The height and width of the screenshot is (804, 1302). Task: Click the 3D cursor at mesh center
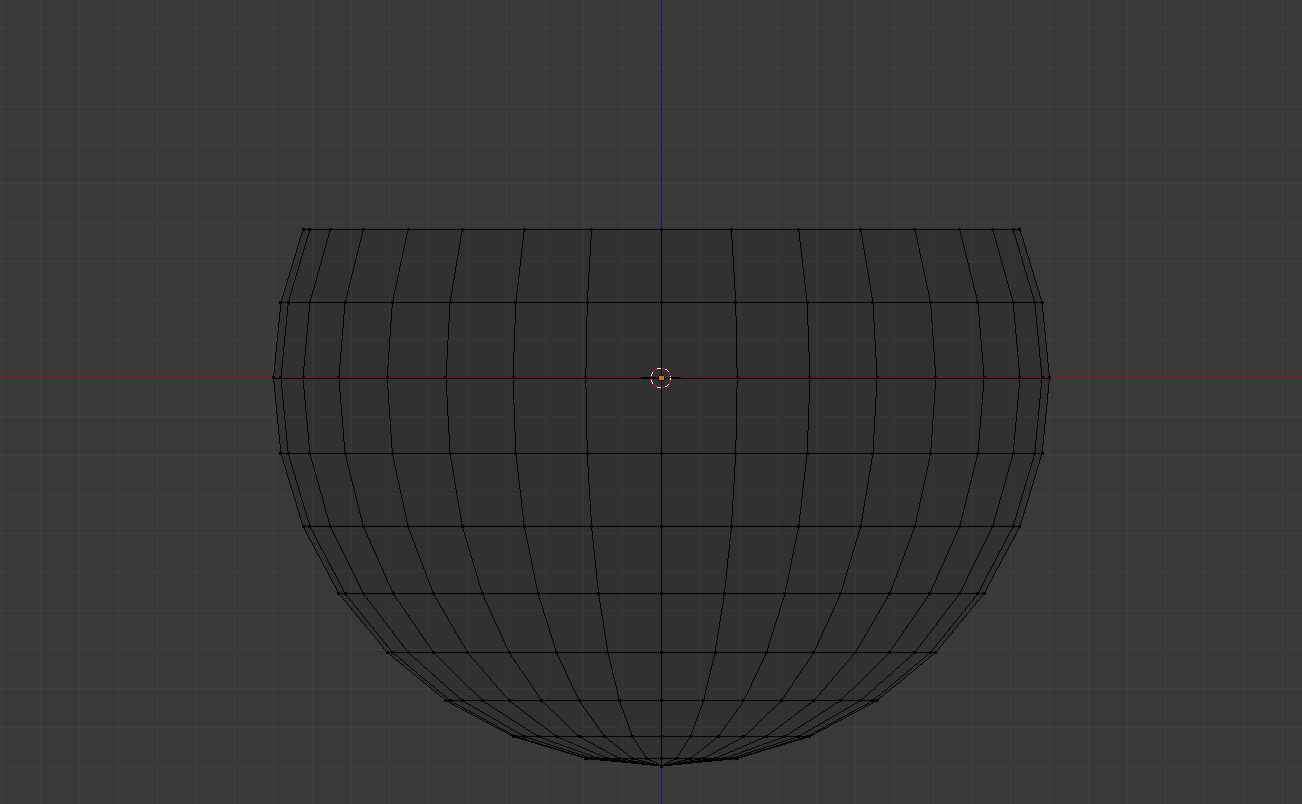click(661, 378)
